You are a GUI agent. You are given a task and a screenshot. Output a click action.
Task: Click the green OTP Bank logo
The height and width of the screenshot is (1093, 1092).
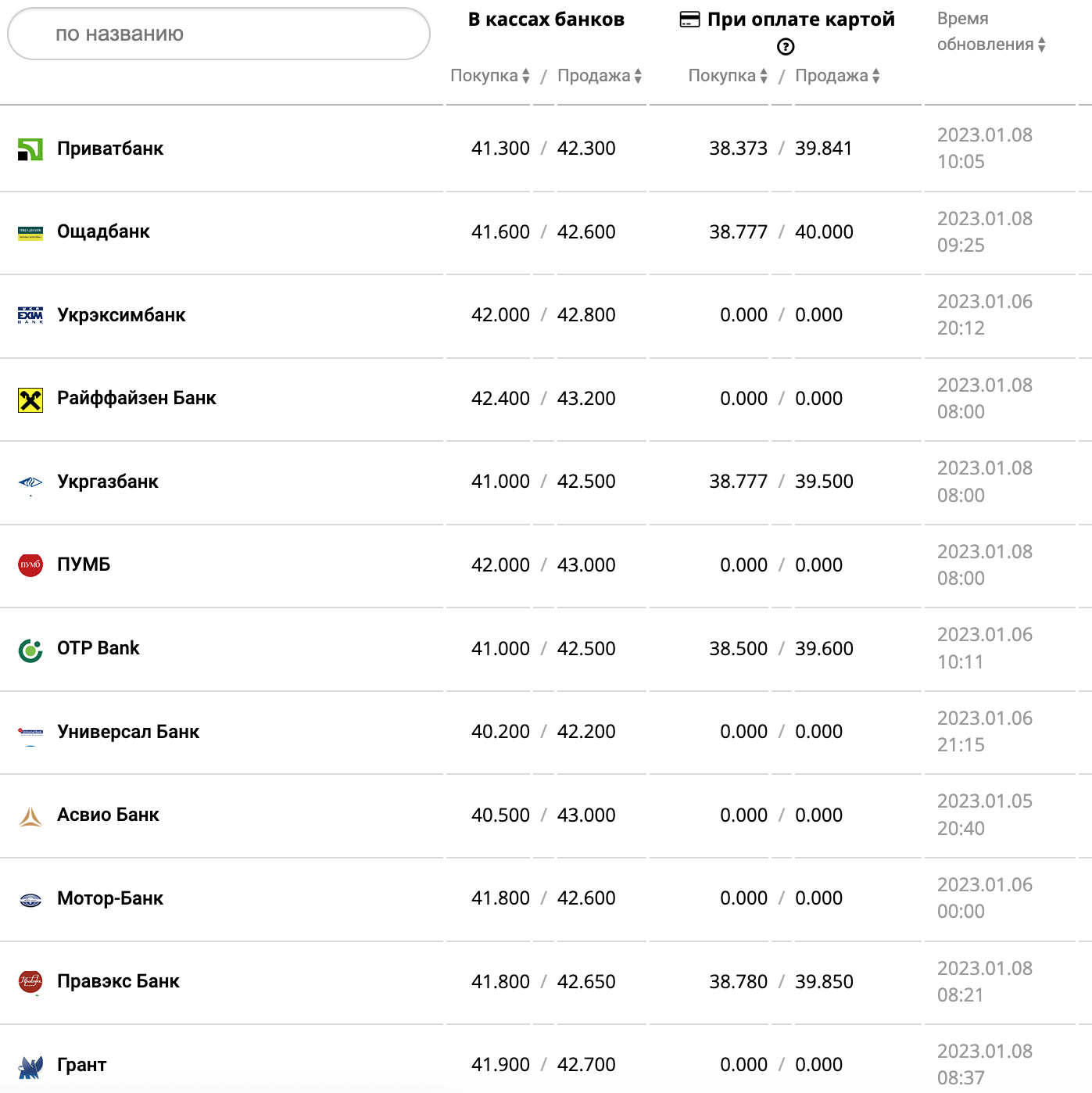(x=30, y=650)
